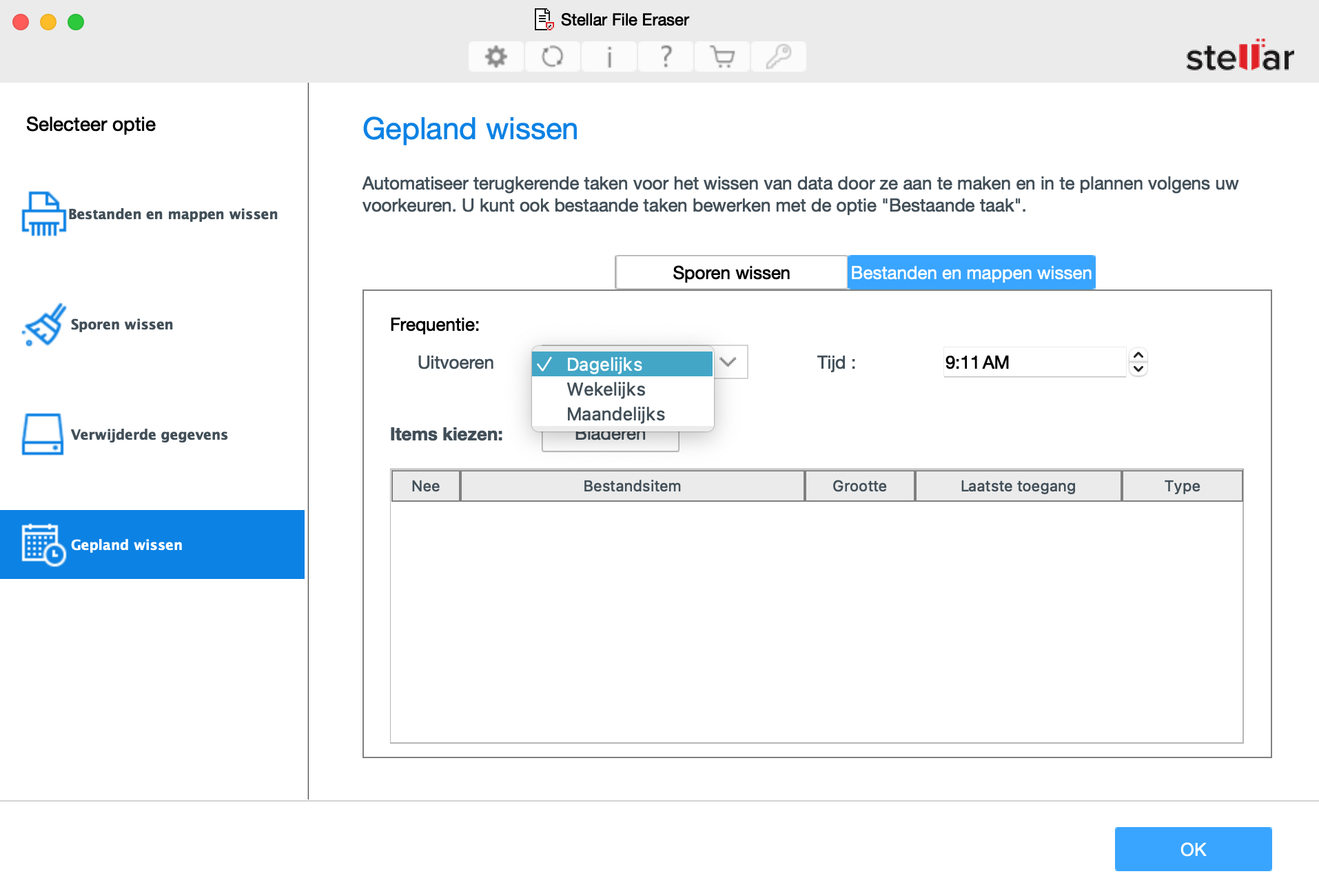Click the Stellar File Eraser title icon

coord(544,19)
